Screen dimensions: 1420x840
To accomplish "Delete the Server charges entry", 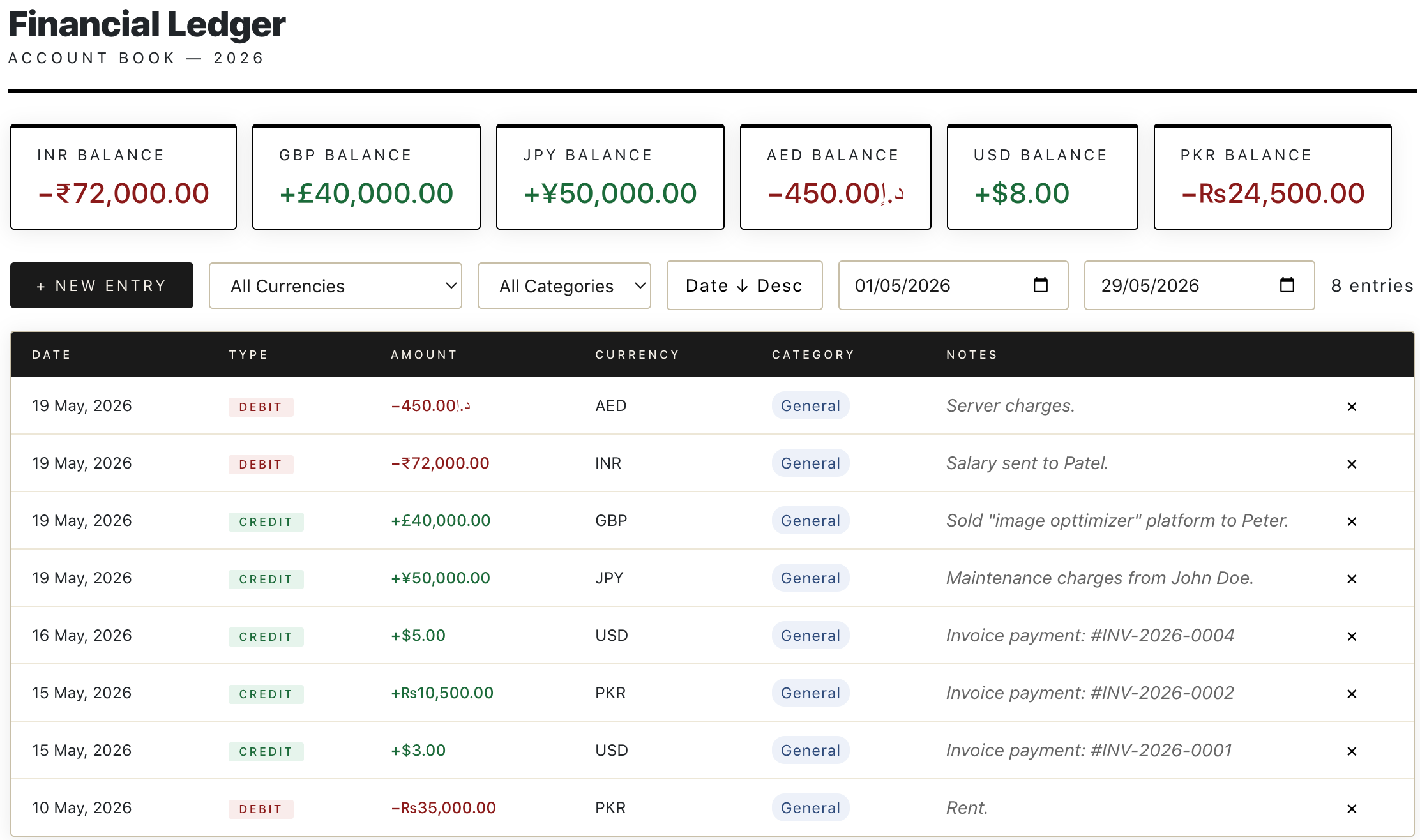I will (1352, 407).
